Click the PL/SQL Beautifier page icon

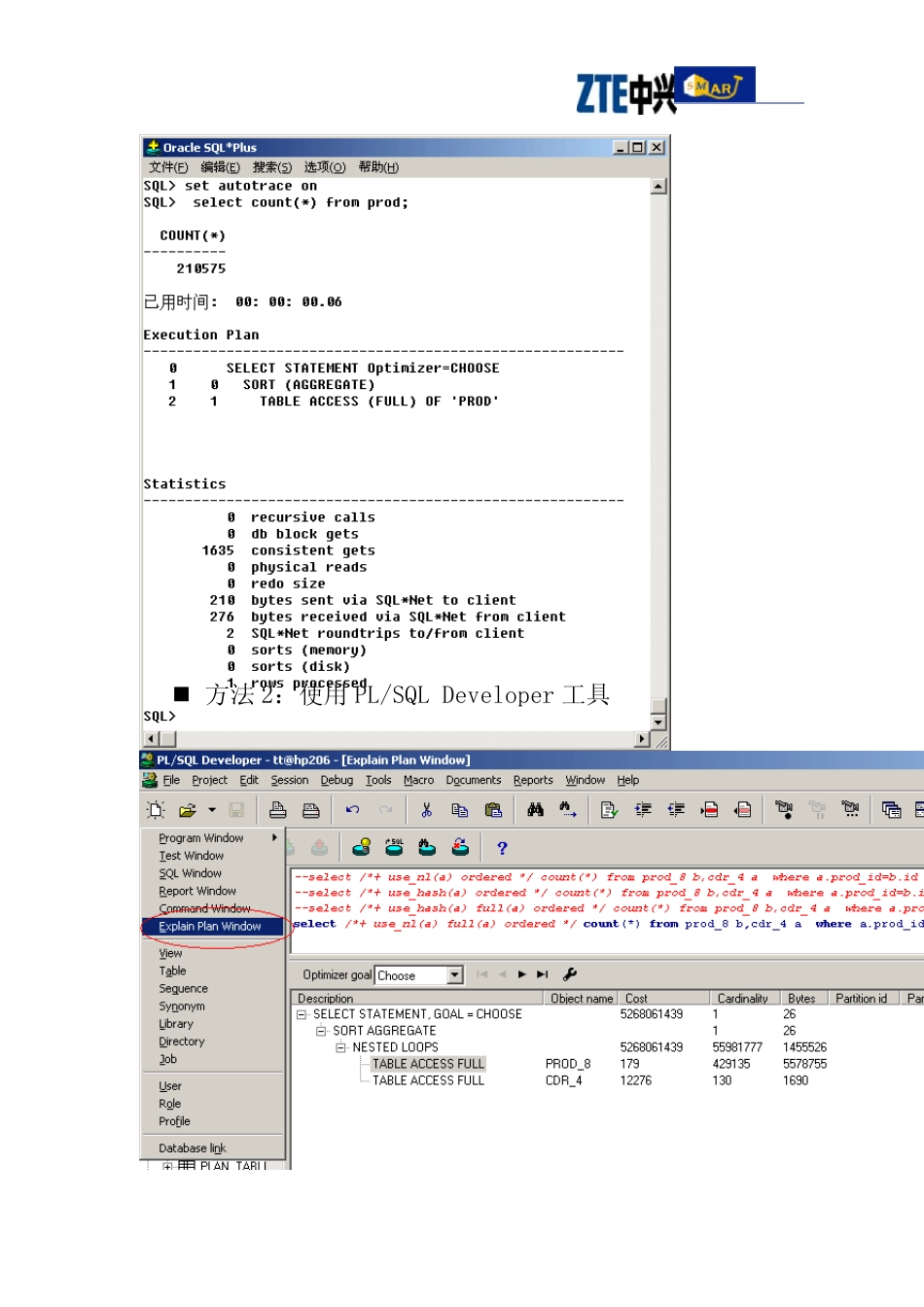click(x=609, y=809)
